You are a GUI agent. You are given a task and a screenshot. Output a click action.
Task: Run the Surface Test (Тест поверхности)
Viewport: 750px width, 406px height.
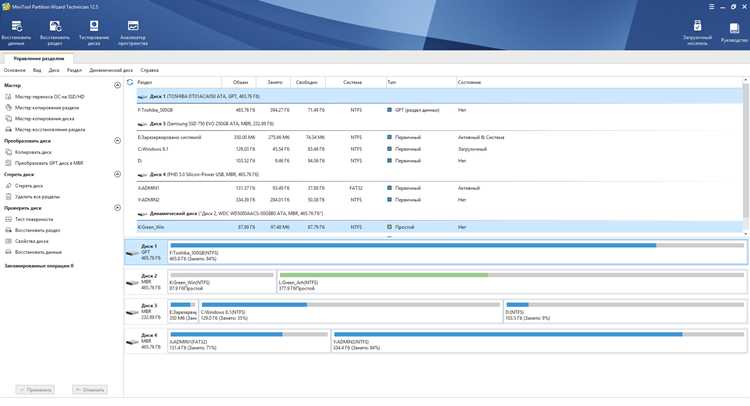click(29, 219)
